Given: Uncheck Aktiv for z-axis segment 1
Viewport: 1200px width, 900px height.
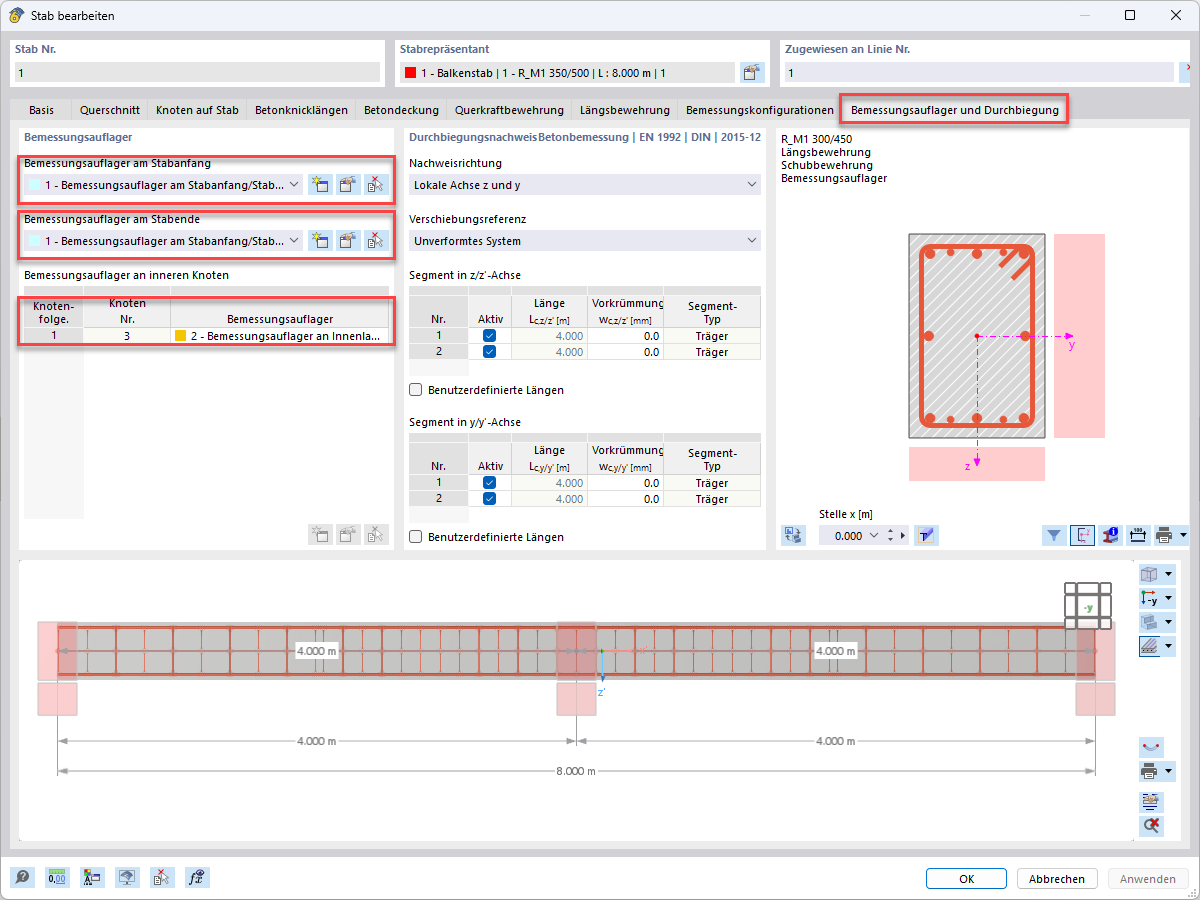Looking at the screenshot, I should 489,336.
